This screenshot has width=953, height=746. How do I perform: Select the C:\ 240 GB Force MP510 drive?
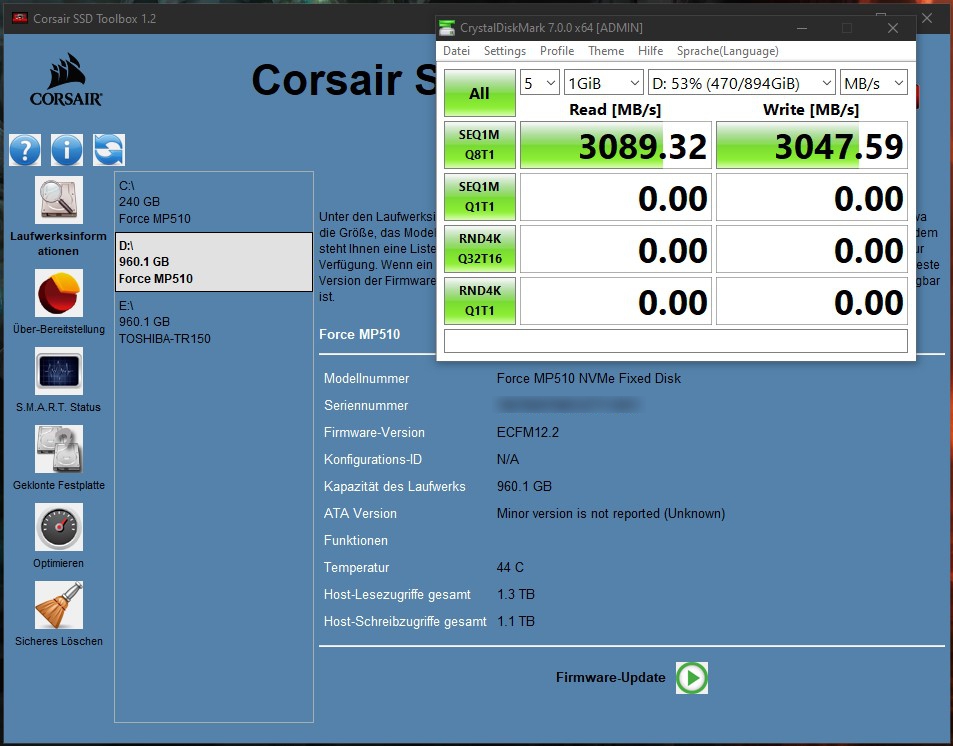tap(214, 202)
